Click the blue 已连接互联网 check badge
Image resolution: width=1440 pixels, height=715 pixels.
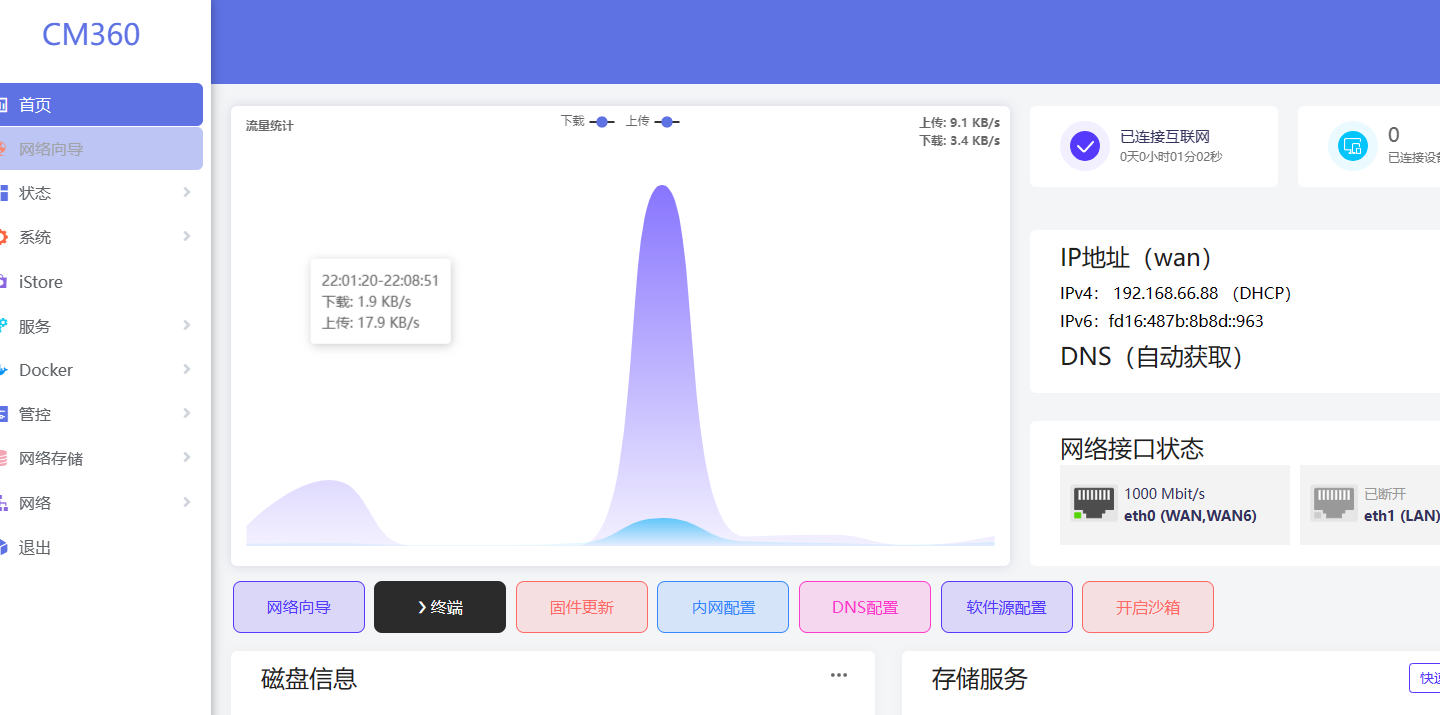click(1084, 146)
